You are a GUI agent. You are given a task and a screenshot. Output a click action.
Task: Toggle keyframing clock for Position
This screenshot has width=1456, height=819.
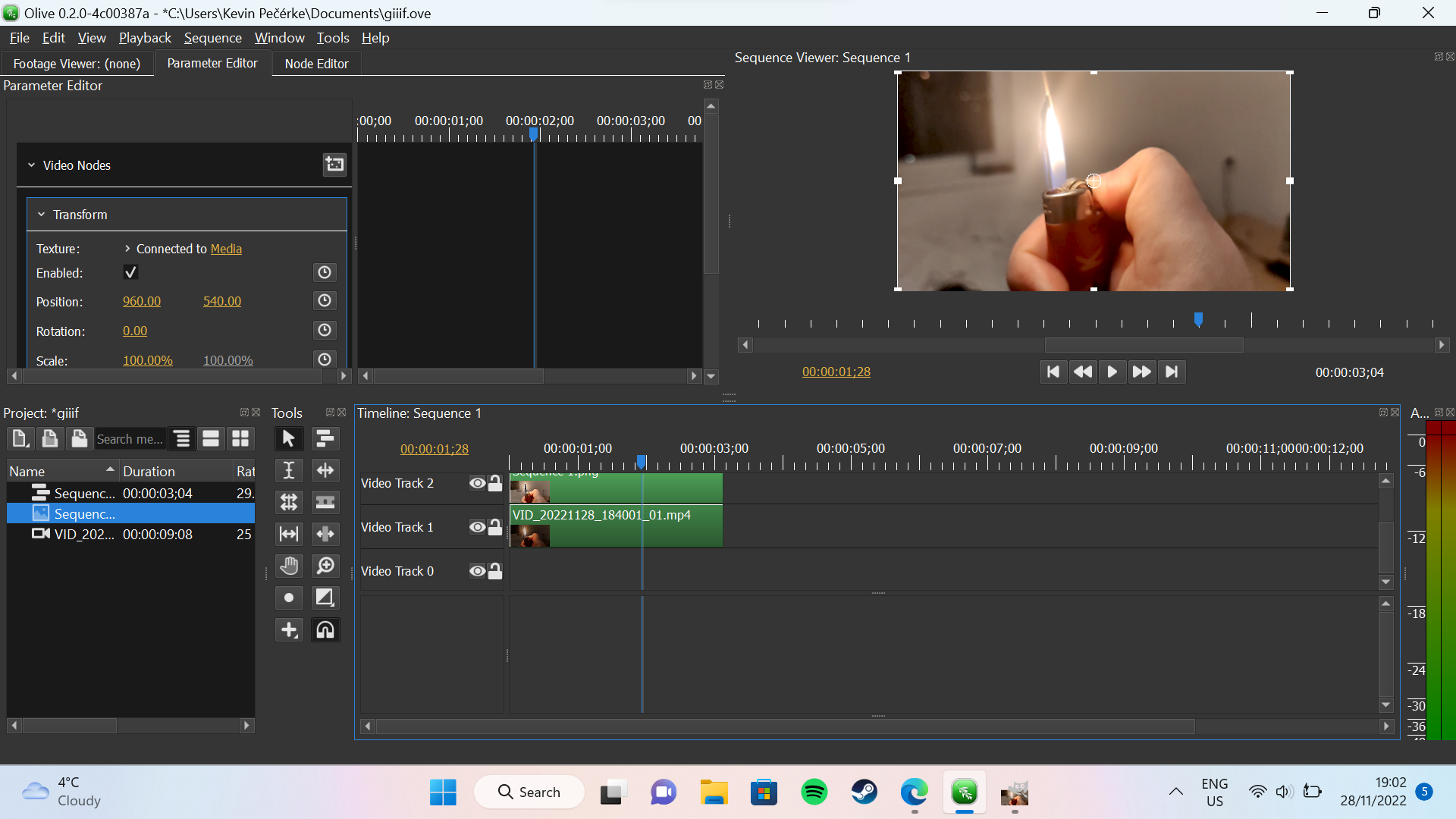point(325,301)
